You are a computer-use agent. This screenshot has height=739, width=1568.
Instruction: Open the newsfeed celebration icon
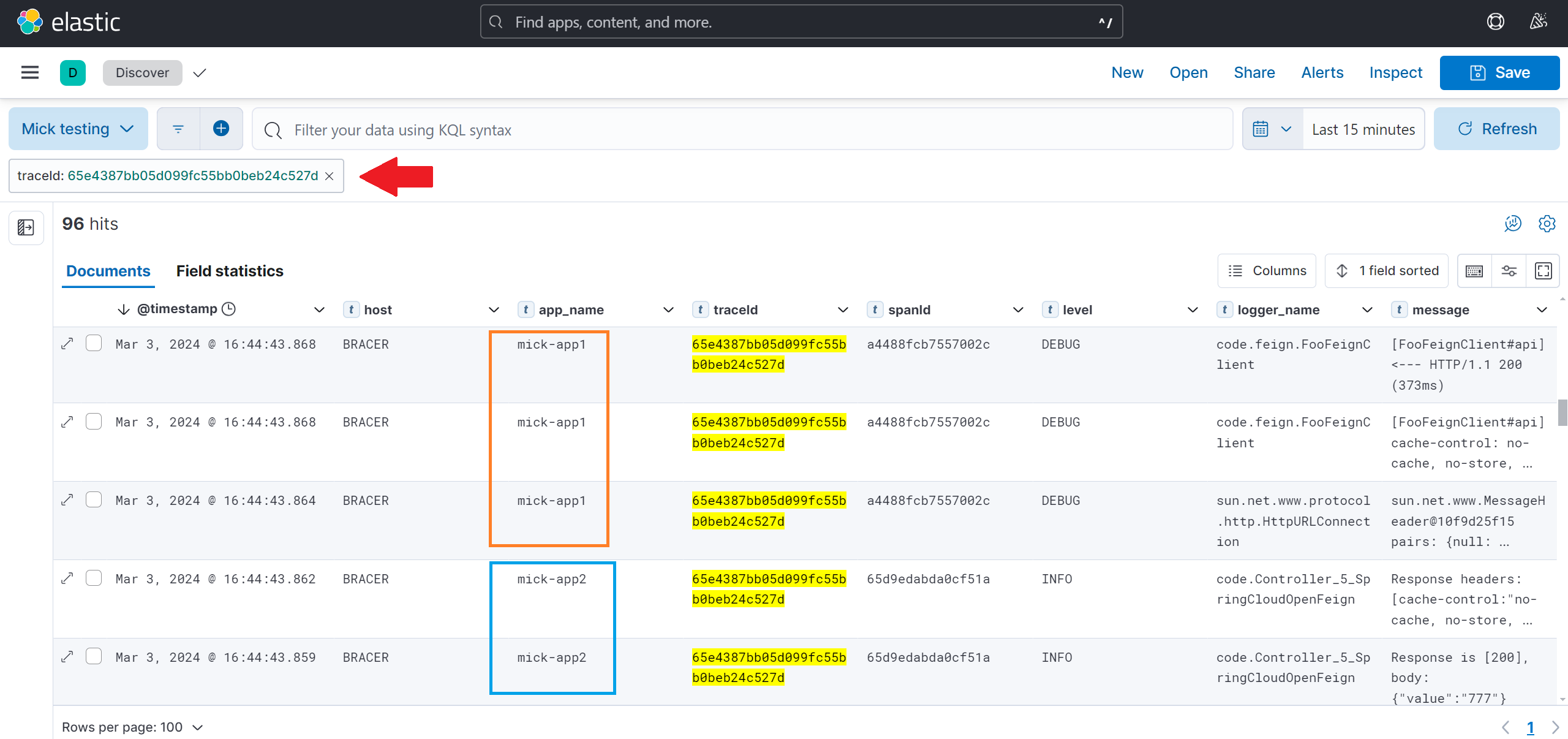[1538, 22]
